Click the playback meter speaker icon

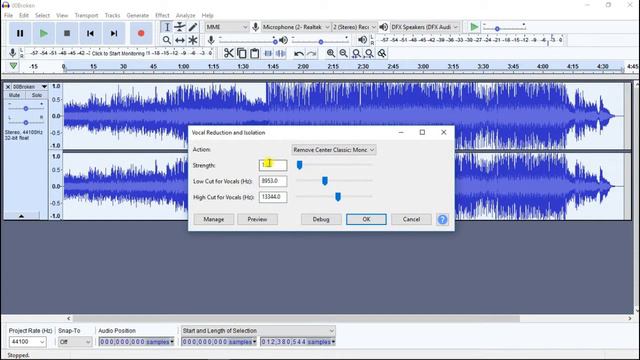coord(362,40)
